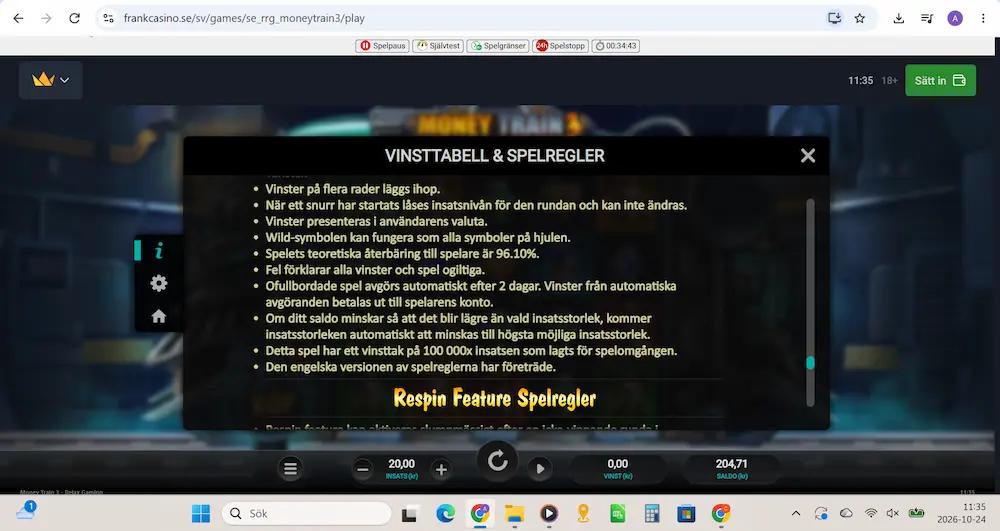Screen dimensions: 1000x531
Task: Click the green Sätt in deposit button
Action: [x=940, y=80]
